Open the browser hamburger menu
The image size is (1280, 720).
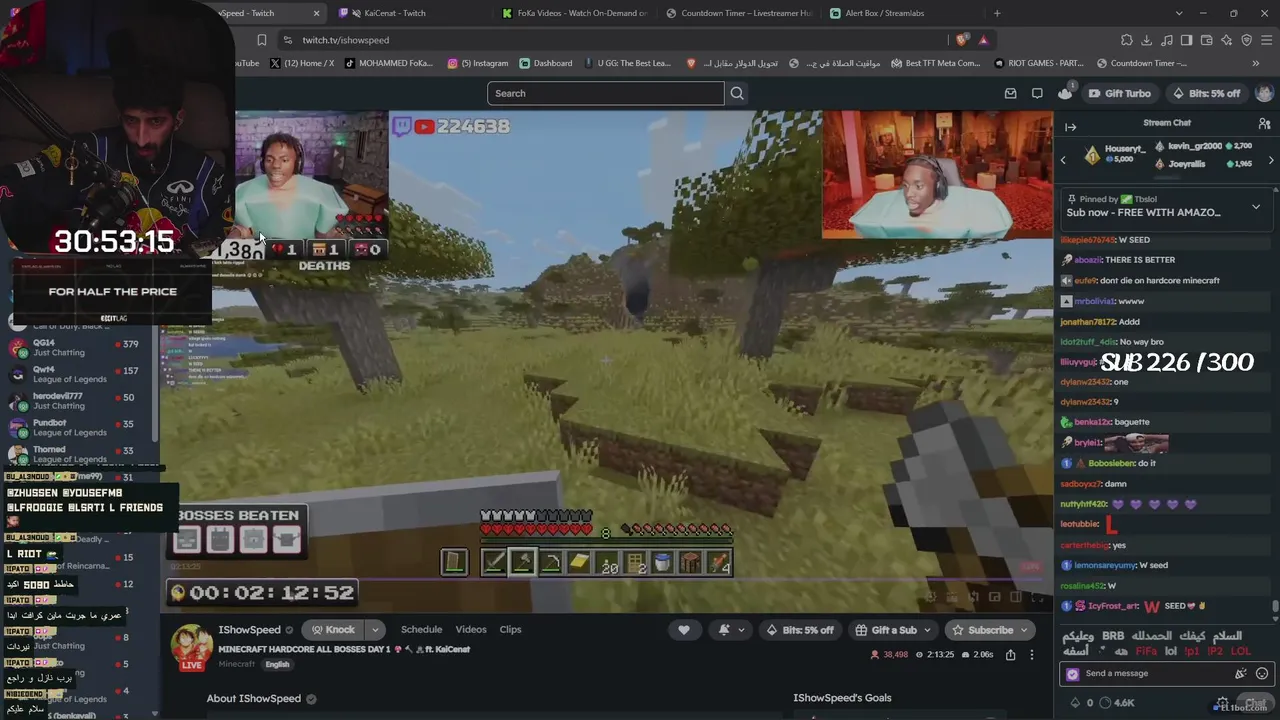click(x=1267, y=40)
